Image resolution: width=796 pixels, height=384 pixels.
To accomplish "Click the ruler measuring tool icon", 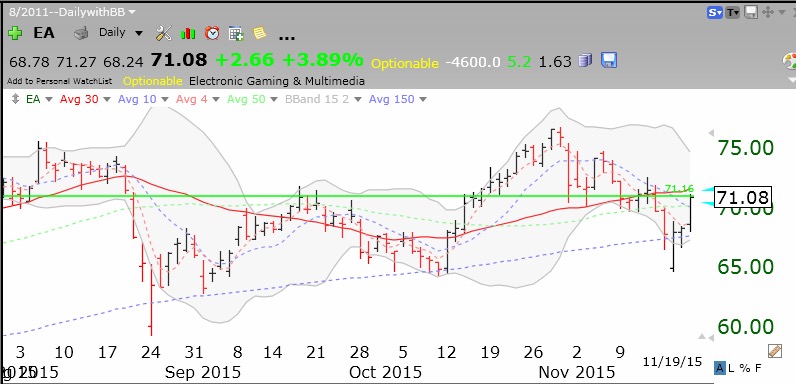I will click(x=775, y=351).
